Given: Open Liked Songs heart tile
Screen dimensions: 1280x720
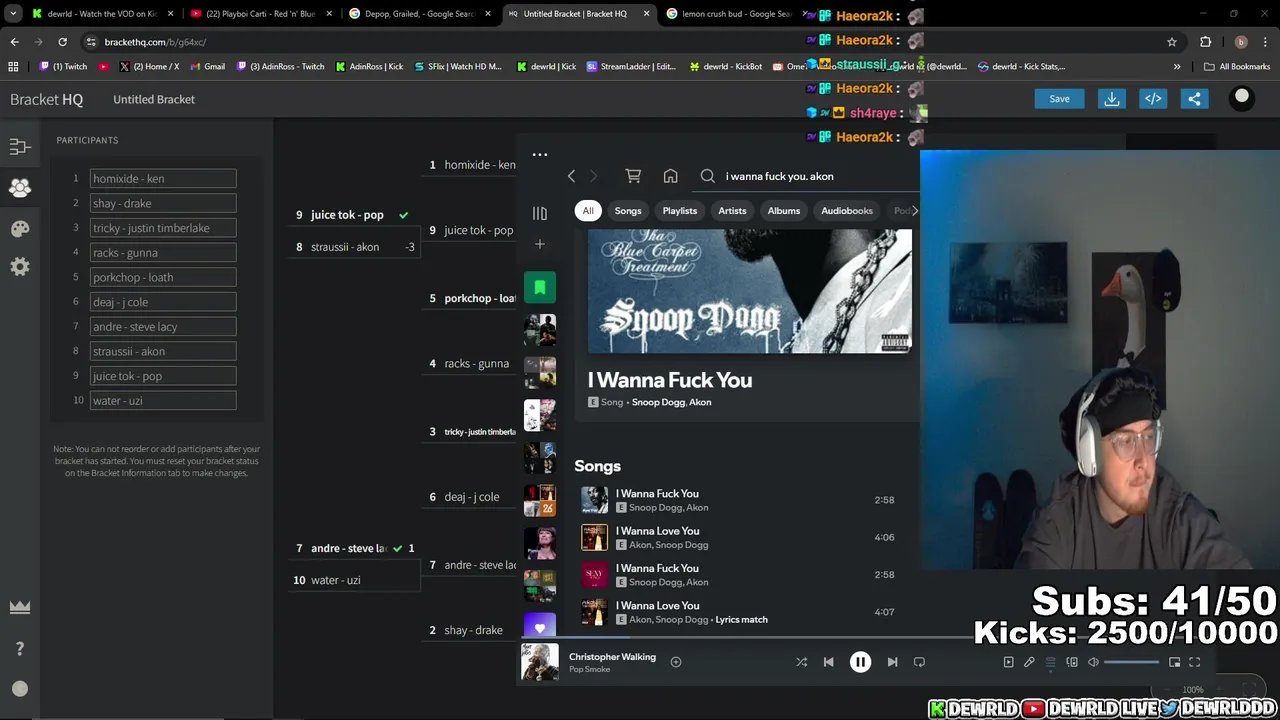Looking at the screenshot, I should 540,627.
